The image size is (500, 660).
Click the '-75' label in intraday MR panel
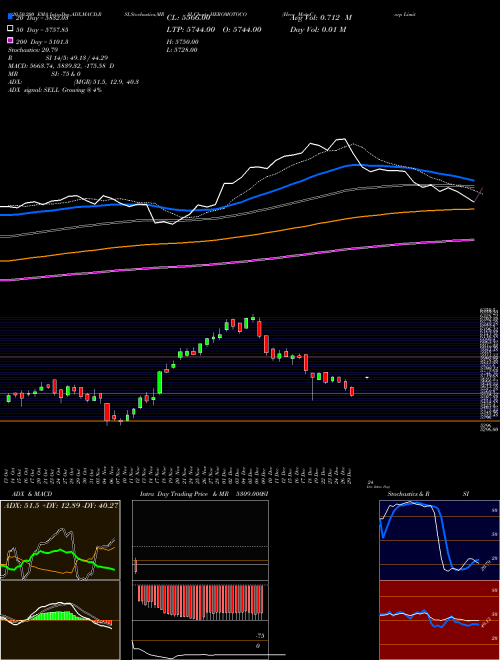260,636
